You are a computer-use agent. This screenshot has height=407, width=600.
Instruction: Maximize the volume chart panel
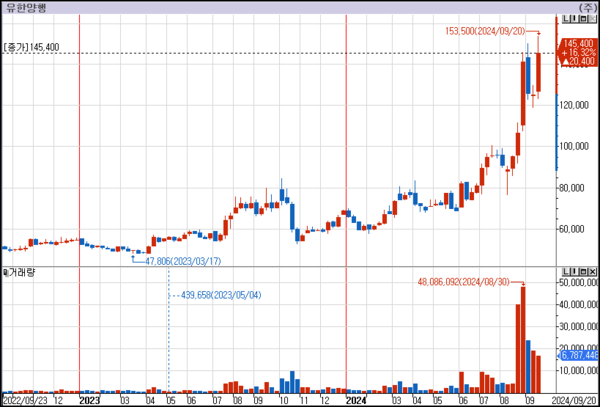582,272
